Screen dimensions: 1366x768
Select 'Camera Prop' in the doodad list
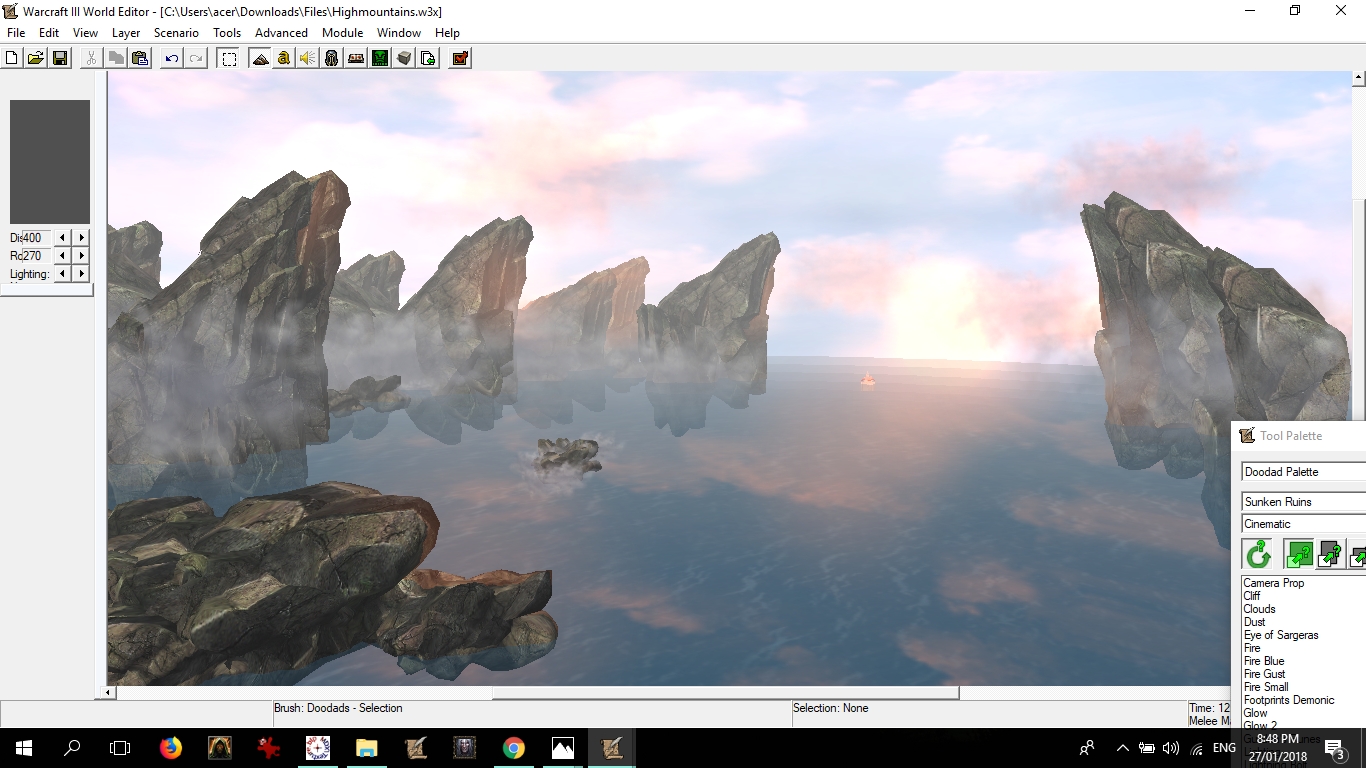point(1274,583)
